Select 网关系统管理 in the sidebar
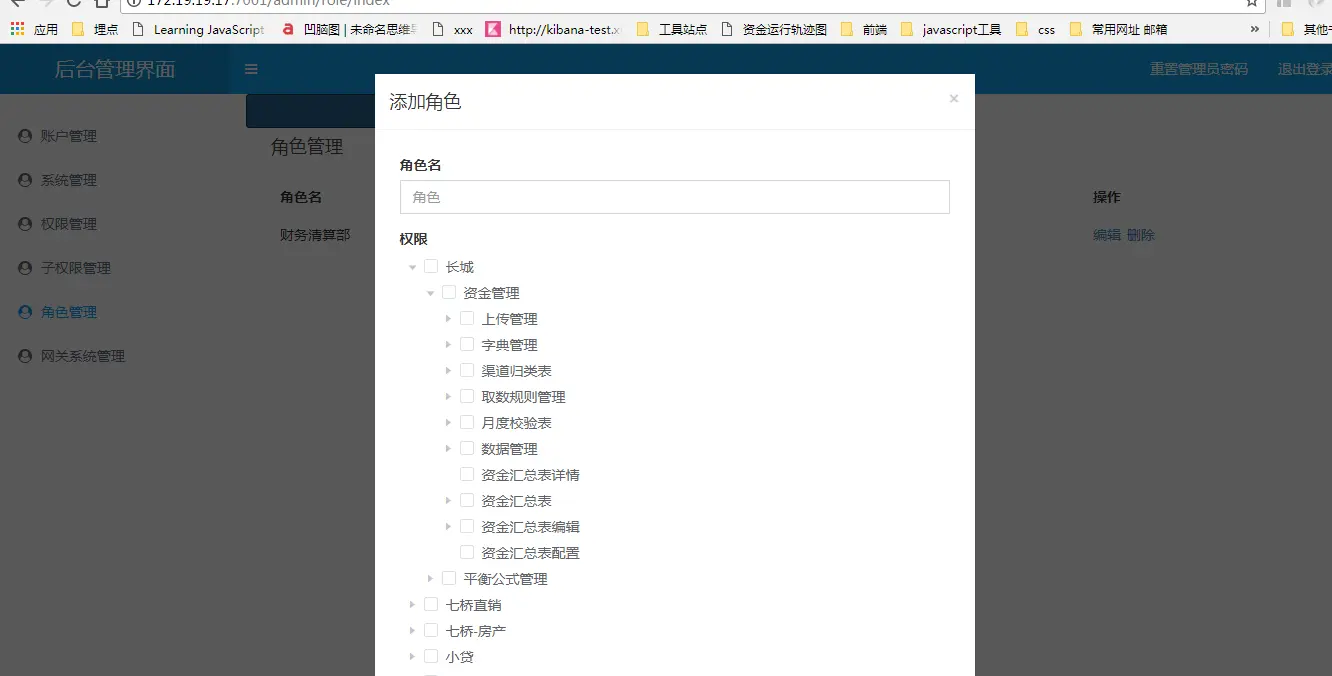Screen dimensions: 1332x676 click(x=83, y=356)
